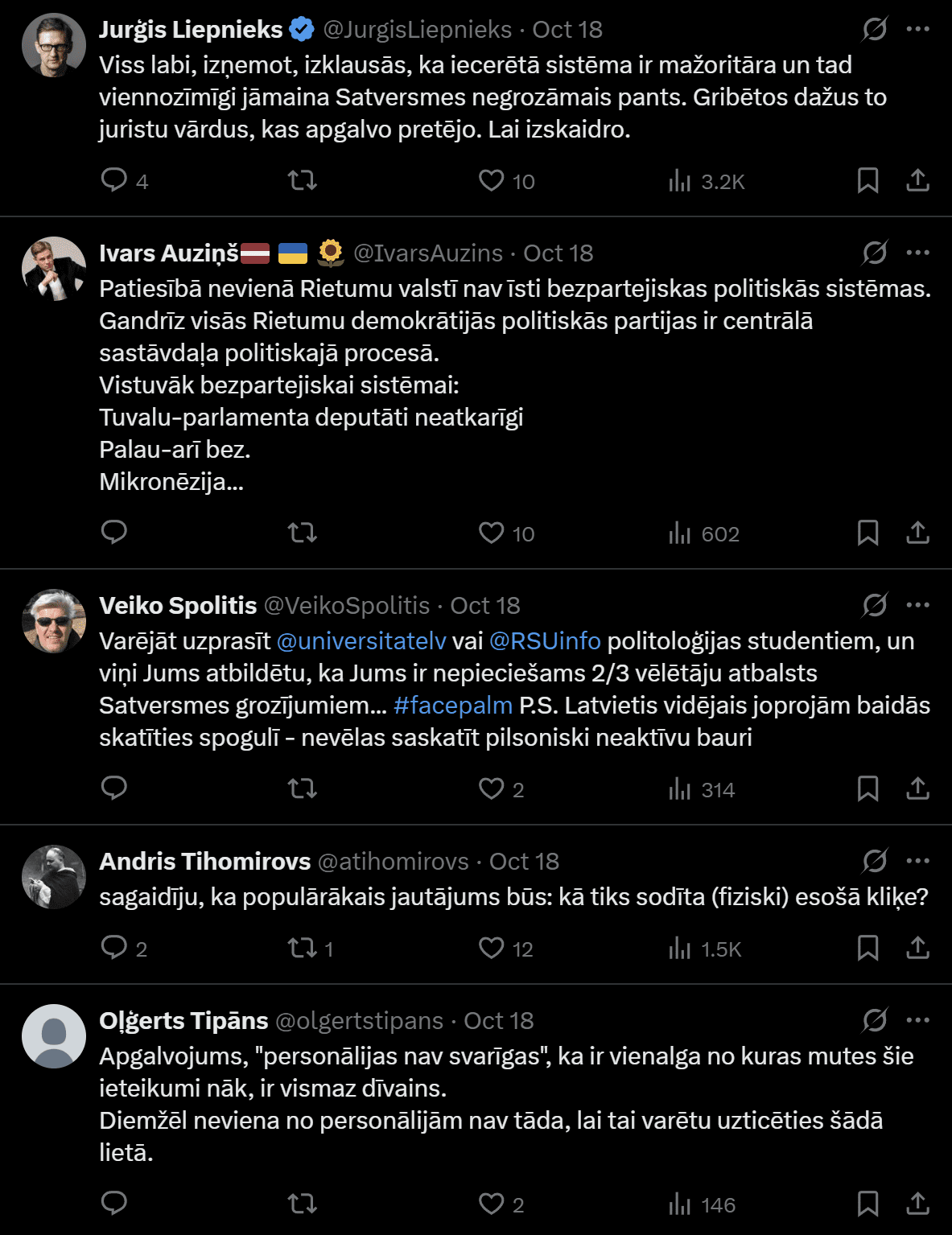Share Jurģis Liepnieks' tweet

pyautogui.click(x=917, y=180)
